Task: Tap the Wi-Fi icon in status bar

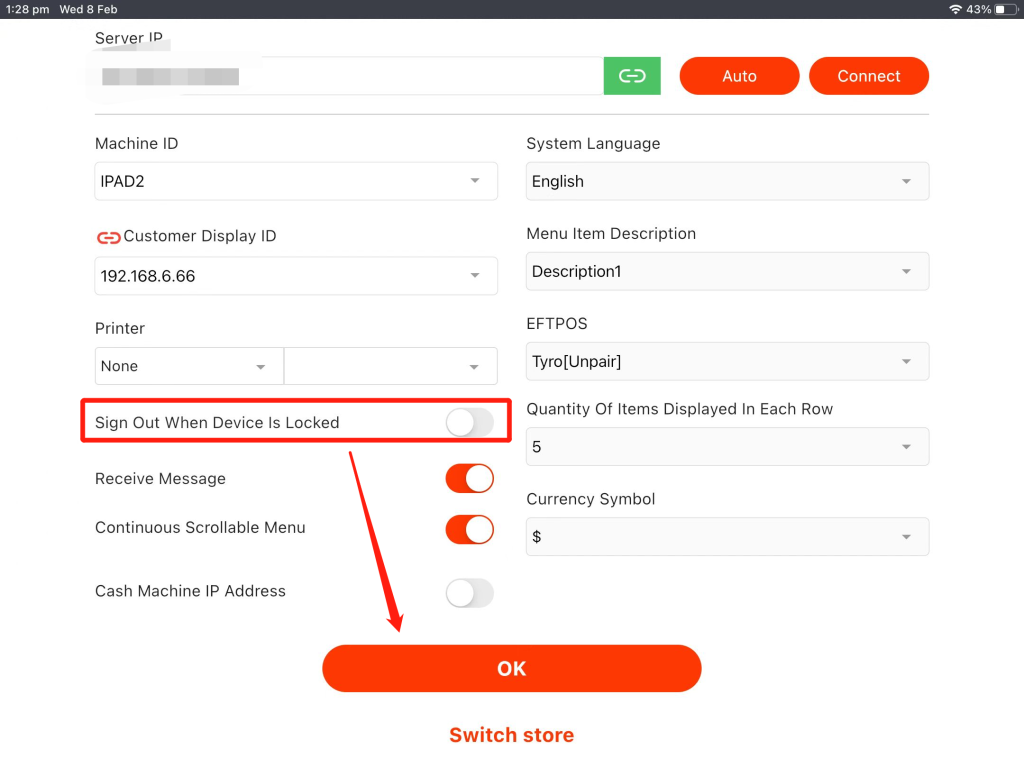Action: 955,9
